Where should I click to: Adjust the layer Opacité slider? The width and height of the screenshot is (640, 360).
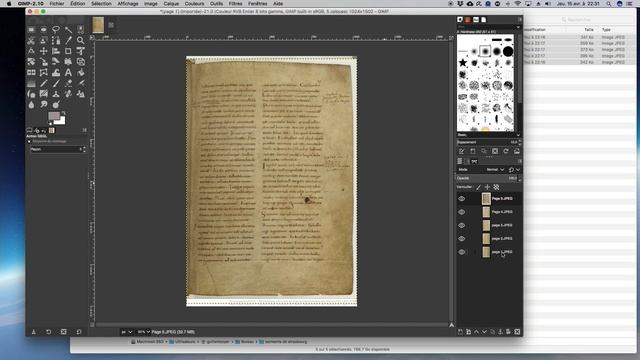pyautogui.click(x=487, y=178)
